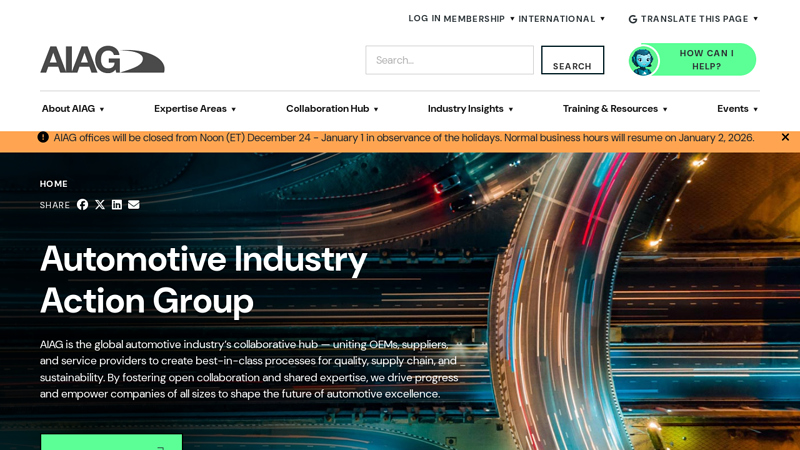
Task: Click the Home breadcrumb link
Action: pos(54,184)
